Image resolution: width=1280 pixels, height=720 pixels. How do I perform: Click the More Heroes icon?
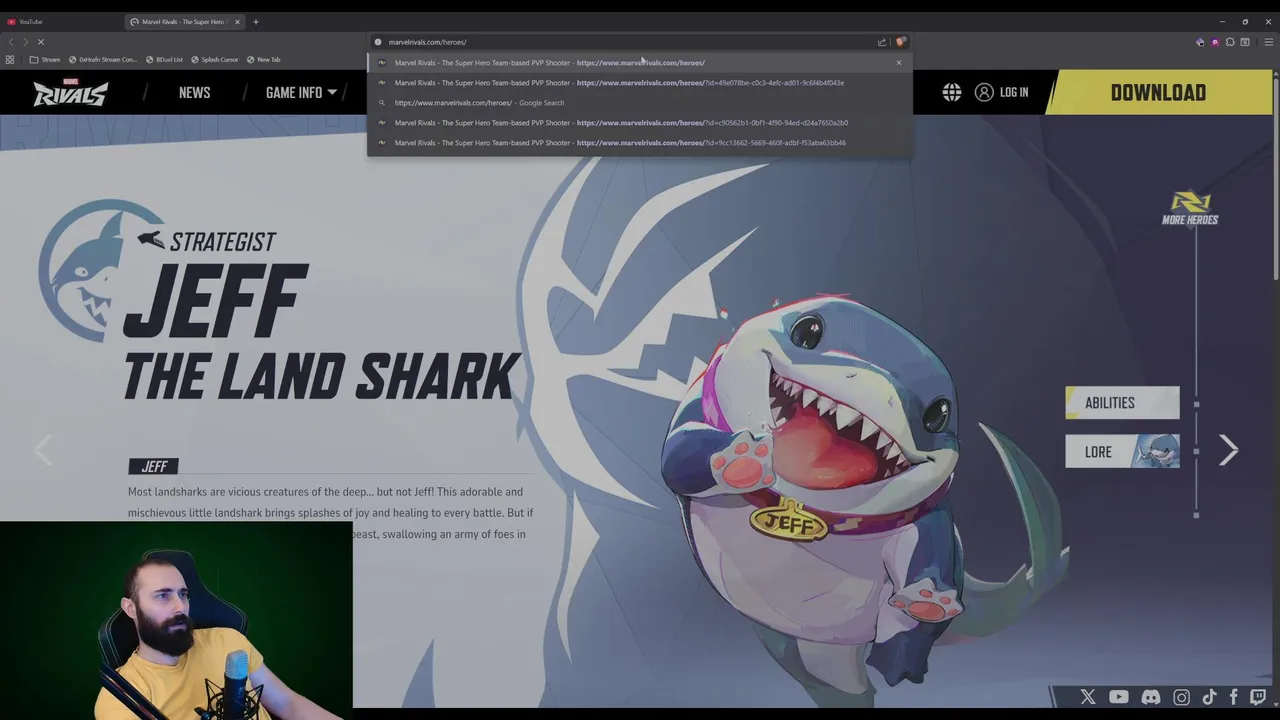[x=1190, y=208]
